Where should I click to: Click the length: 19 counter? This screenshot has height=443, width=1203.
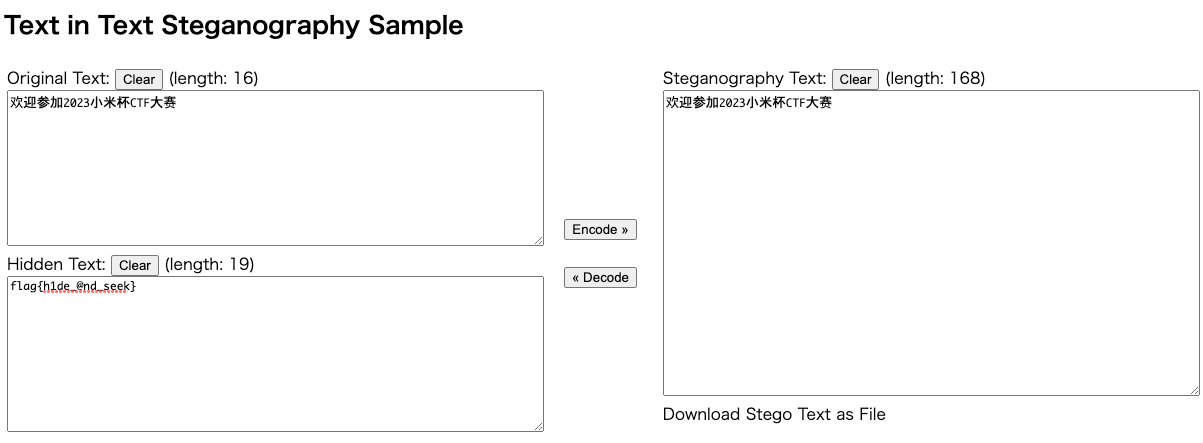click(209, 264)
